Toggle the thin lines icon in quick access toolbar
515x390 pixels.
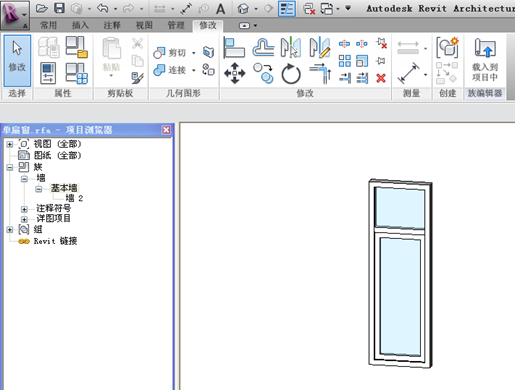point(287,9)
